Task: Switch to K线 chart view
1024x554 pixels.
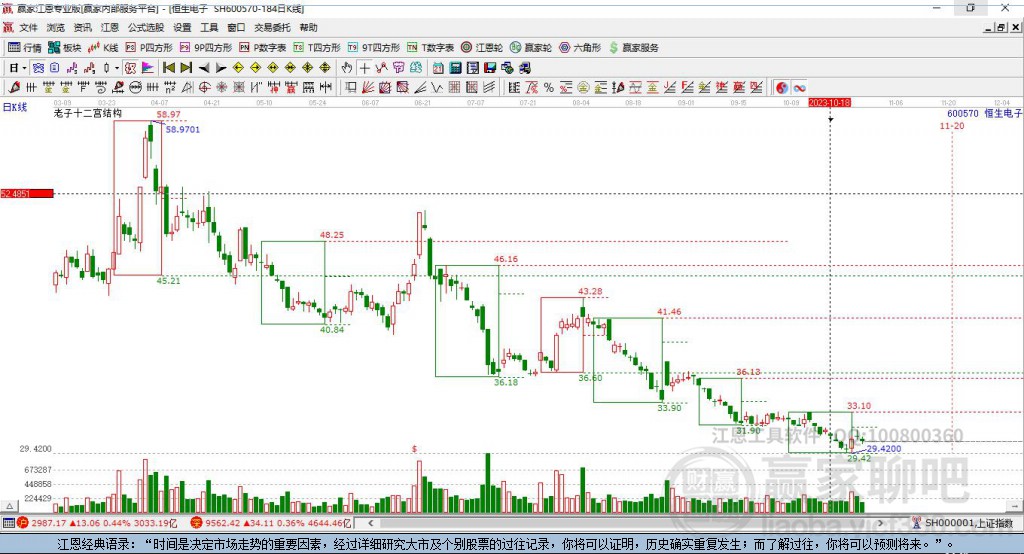Action: coord(103,48)
